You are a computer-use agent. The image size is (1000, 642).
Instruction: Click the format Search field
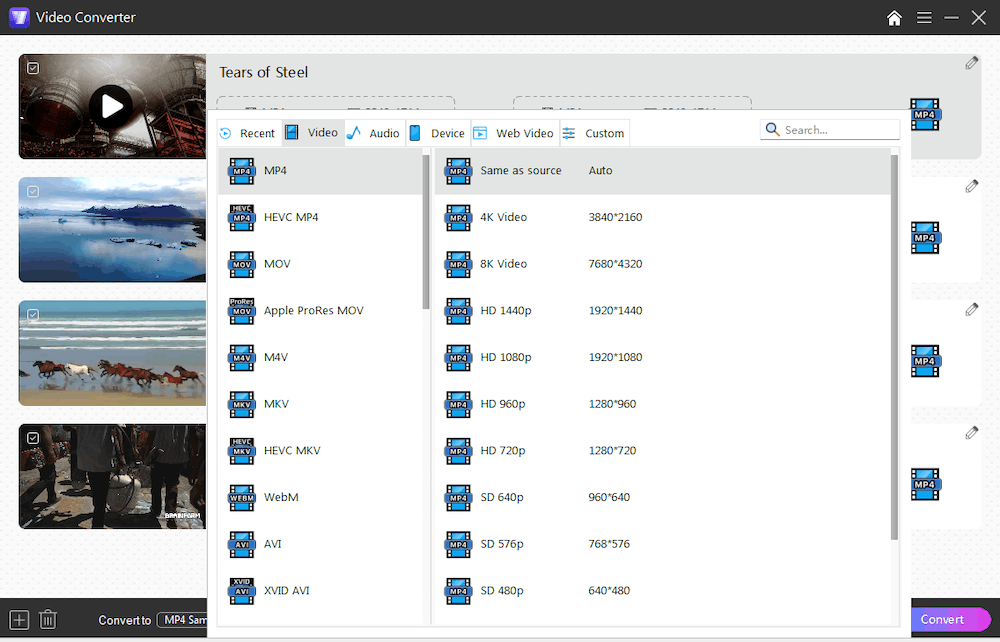tap(830, 129)
